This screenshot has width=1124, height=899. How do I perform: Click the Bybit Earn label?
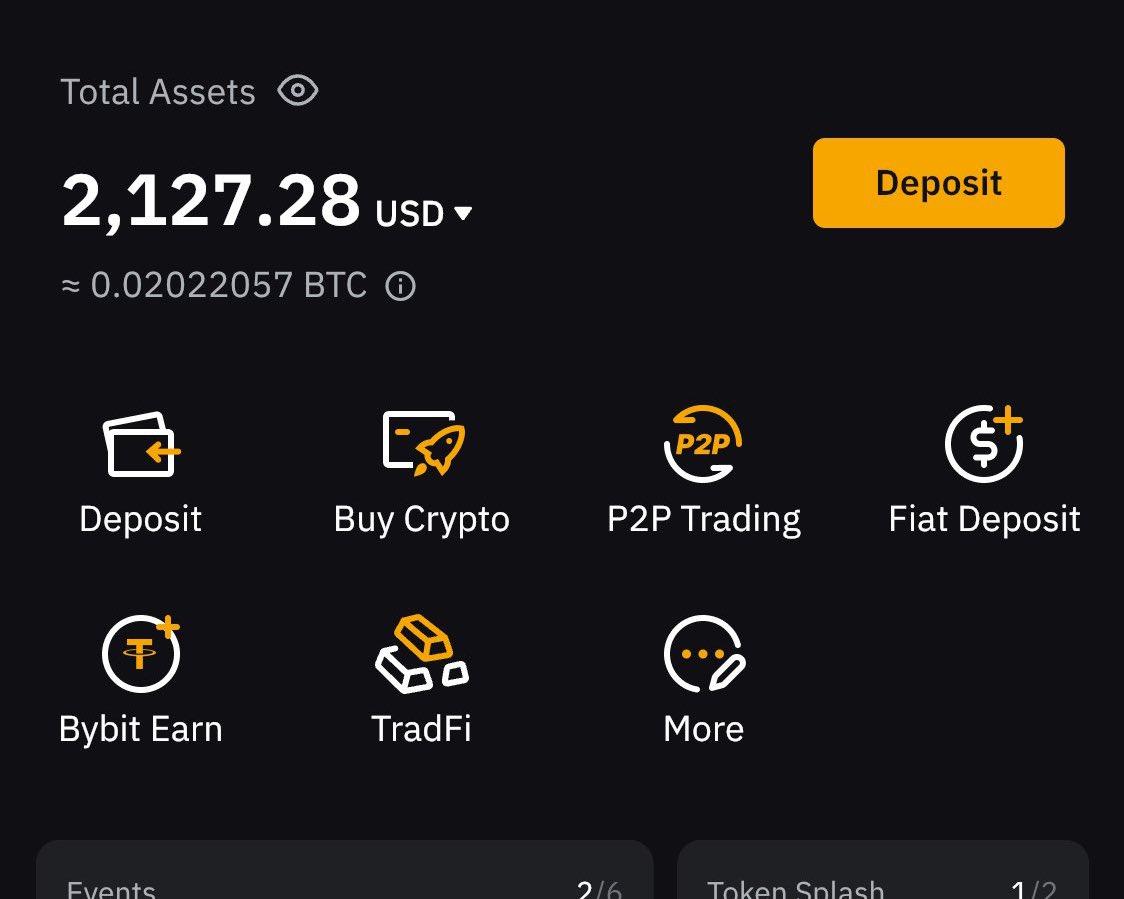141,729
